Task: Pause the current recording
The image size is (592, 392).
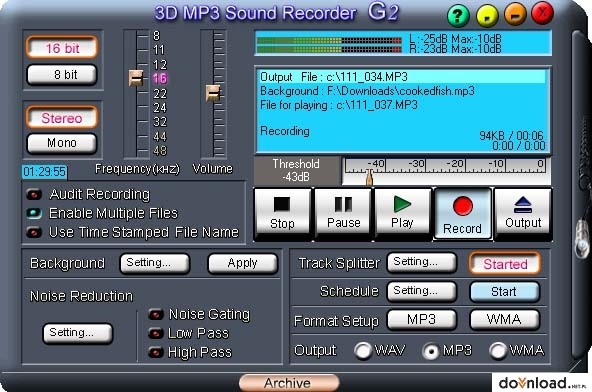Action: pyautogui.click(x=343, y=214)
